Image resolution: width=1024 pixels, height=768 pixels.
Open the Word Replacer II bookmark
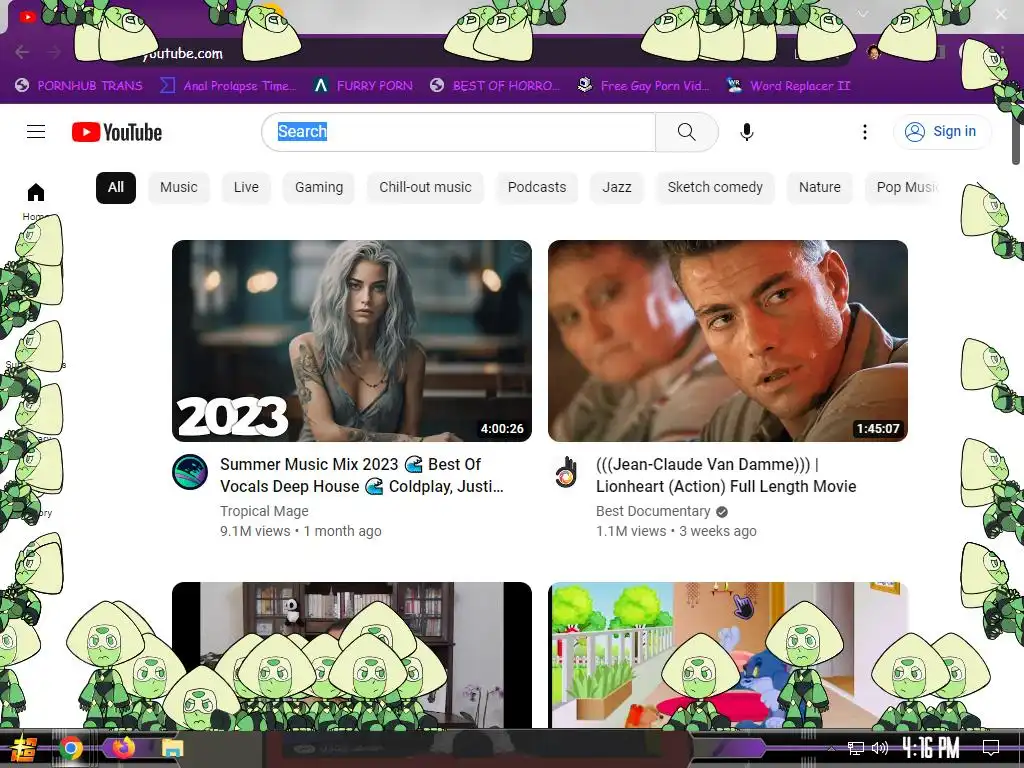tap(788, 86)
